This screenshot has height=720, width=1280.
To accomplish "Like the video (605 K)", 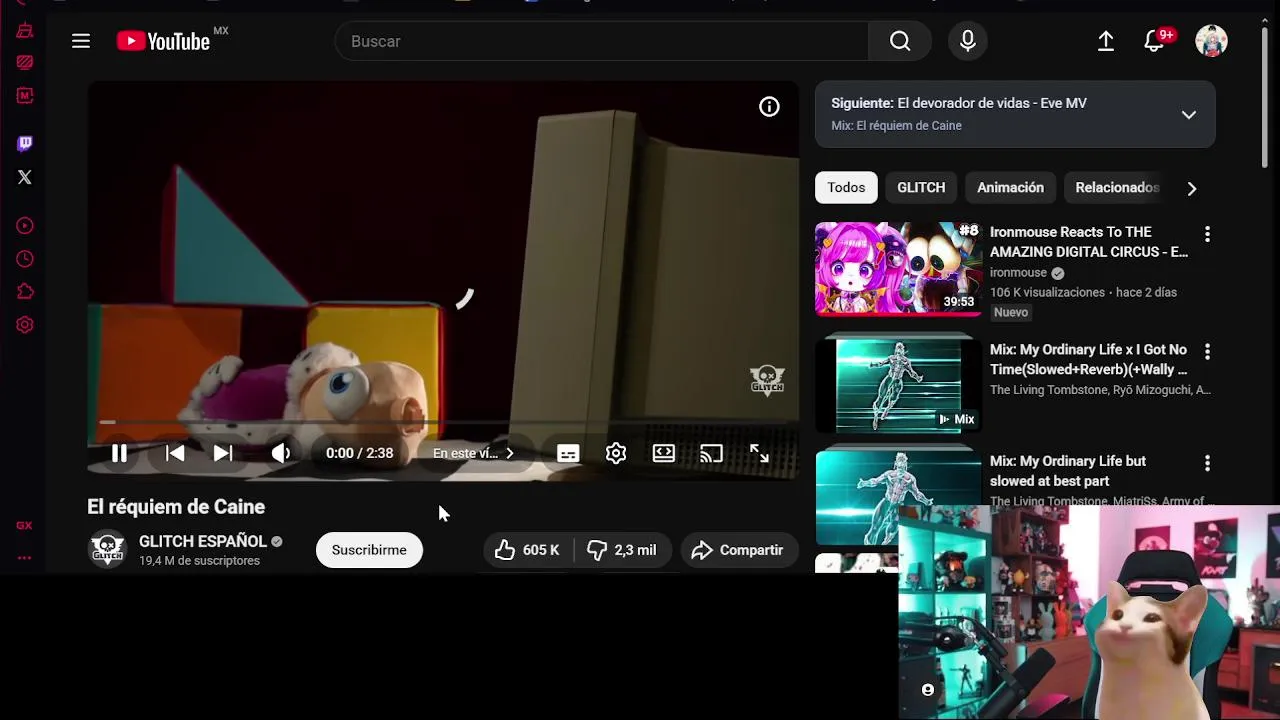I will click(x=527, y=550).
